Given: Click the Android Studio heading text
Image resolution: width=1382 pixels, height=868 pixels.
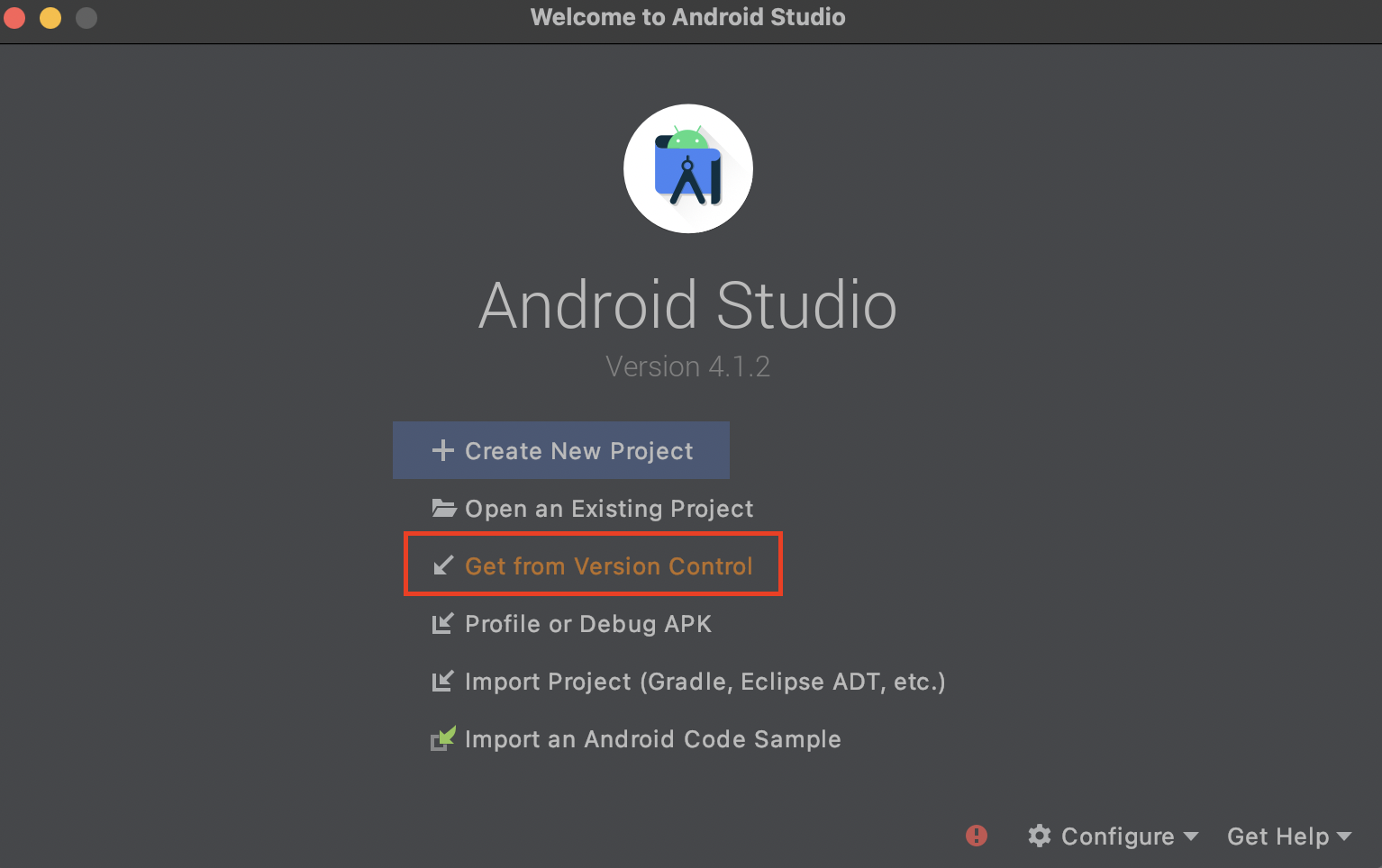Looking at the screenshot, I should [x=688, y=304].
